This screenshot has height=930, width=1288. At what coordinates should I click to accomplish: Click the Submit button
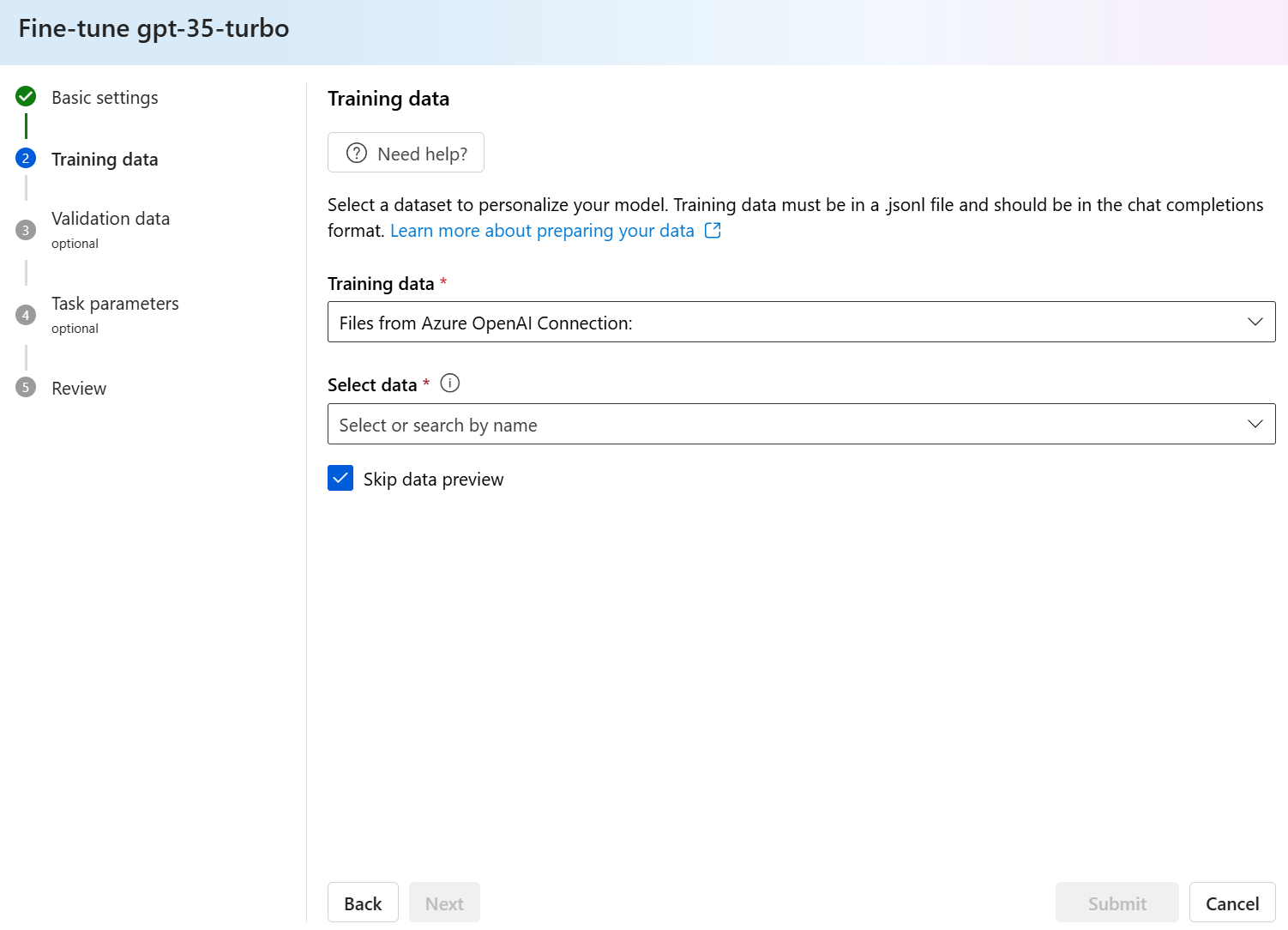pyautogui.click(x=1116, y=903)
